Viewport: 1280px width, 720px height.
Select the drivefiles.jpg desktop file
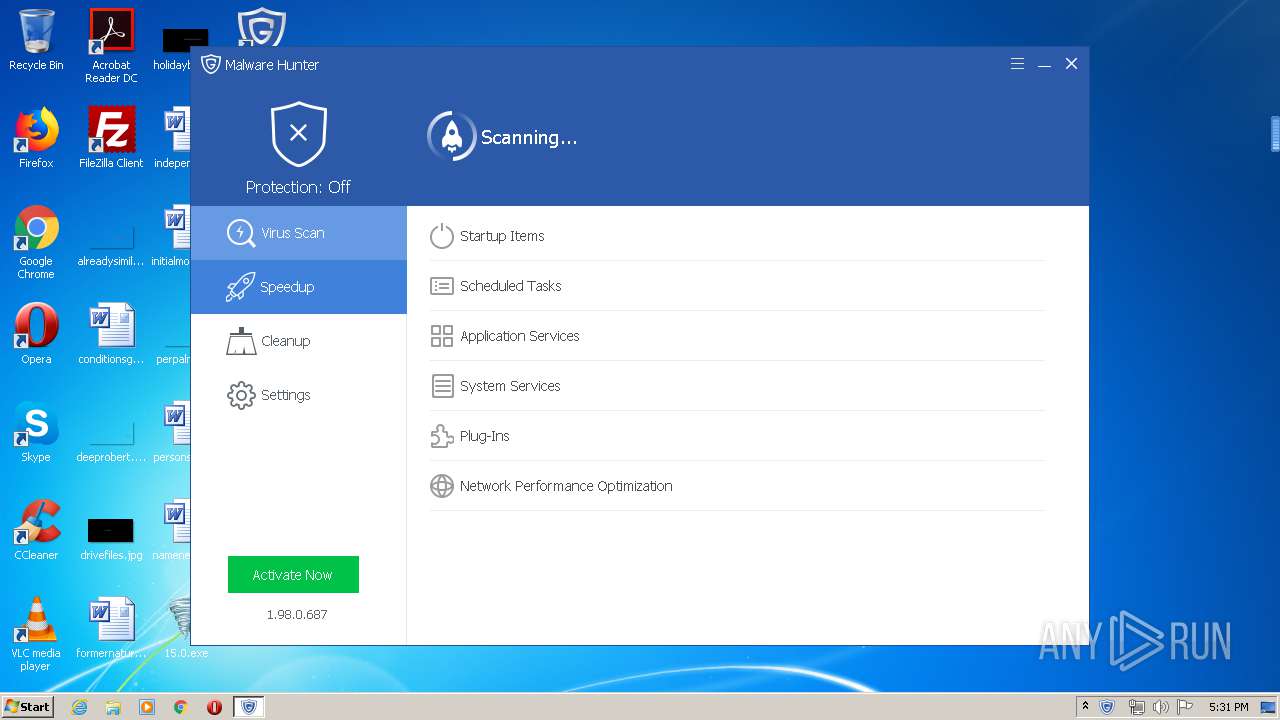pos(111,538)
